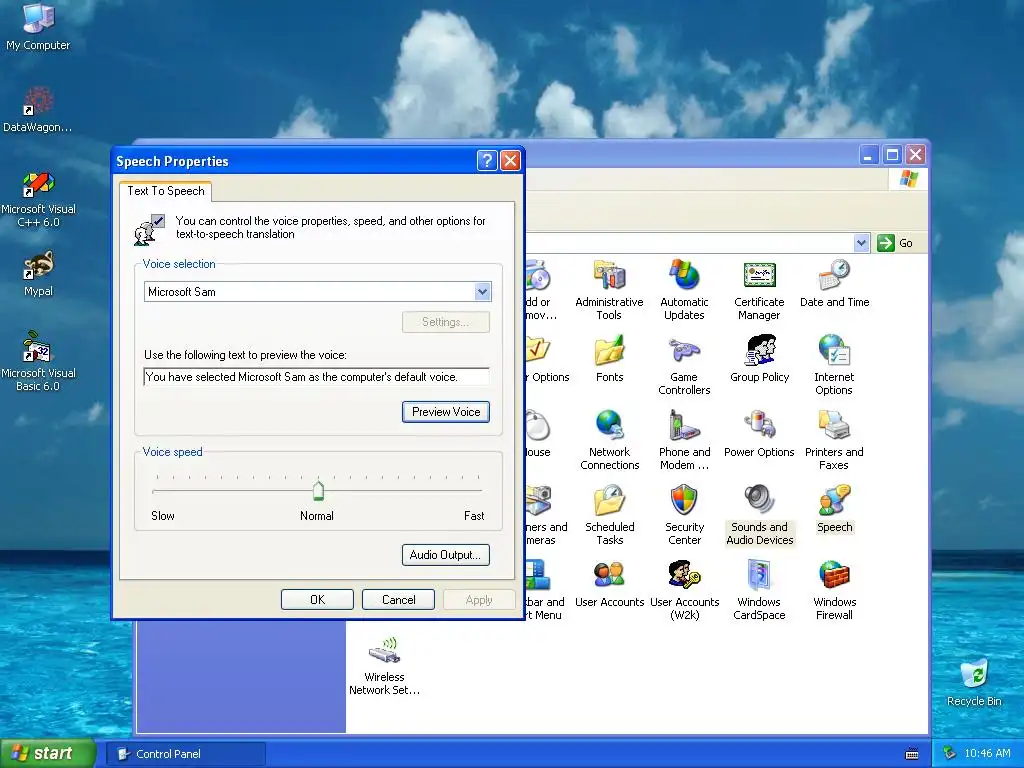Expand the Control Panel address bar dropdown
Screen dimensions: 1024x768
(861, 243)
